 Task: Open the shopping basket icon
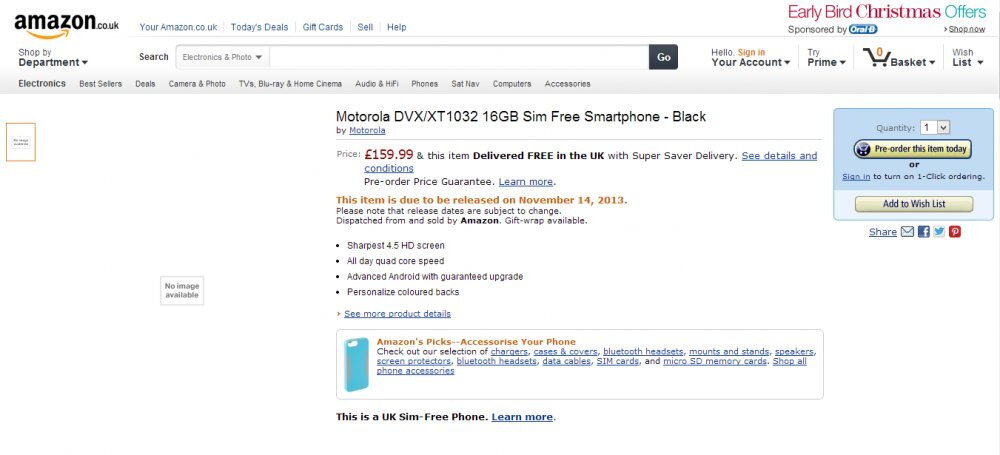(x=876, y=57)
